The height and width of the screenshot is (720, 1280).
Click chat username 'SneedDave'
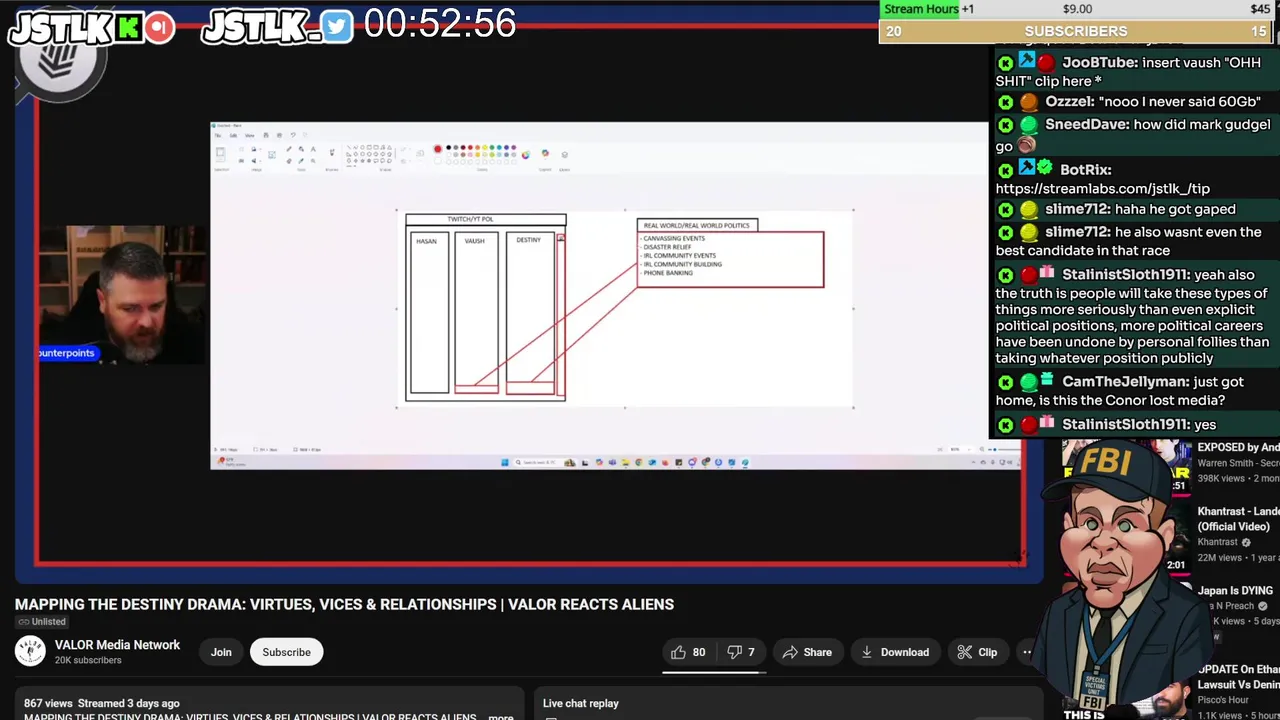click(1086, 124)
